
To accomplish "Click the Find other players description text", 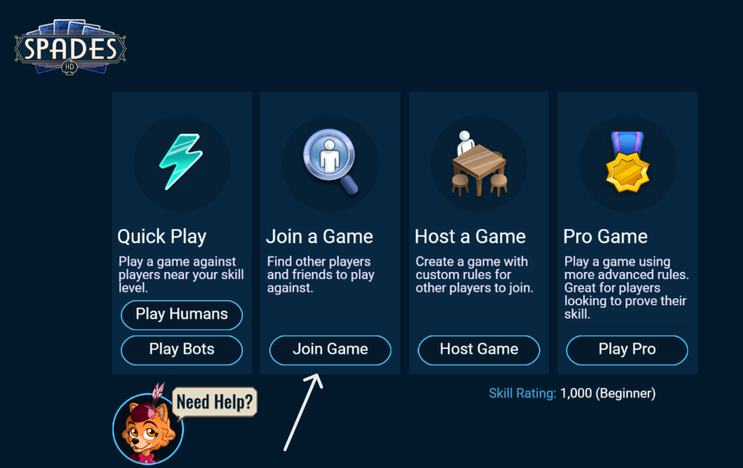I will click(320, 275).
